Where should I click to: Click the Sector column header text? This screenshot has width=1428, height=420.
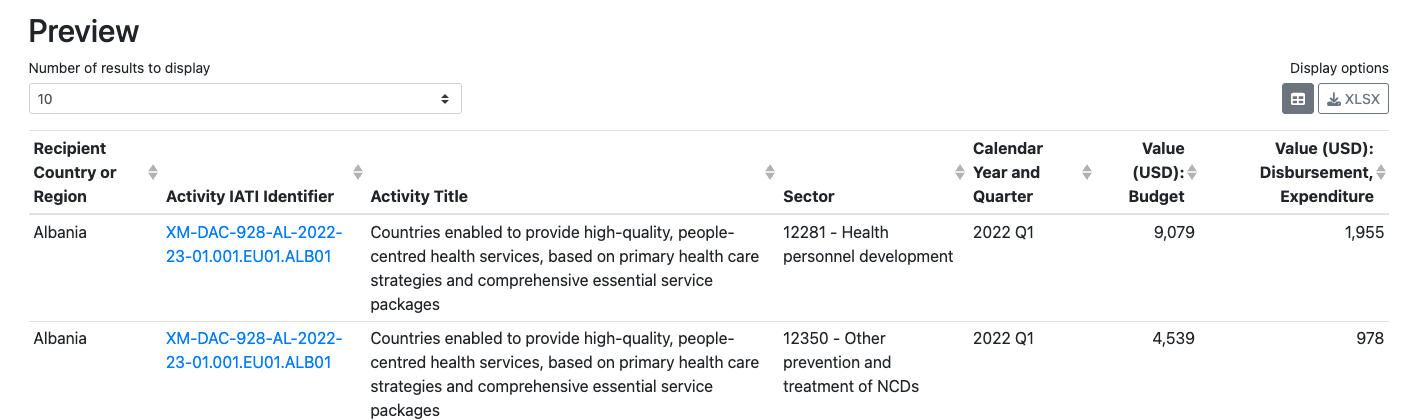808,196
